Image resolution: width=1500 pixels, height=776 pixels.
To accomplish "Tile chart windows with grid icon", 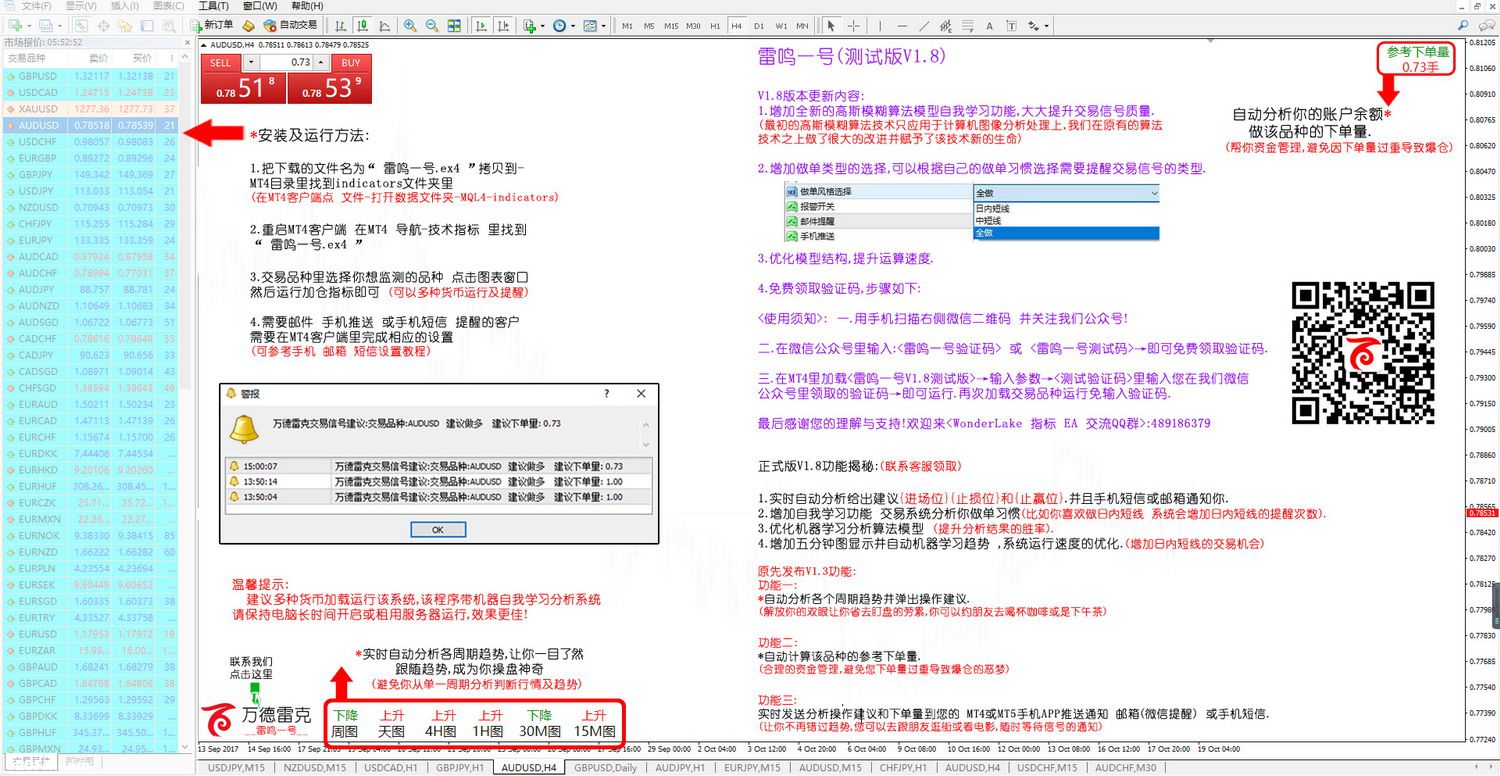I will click(454, 25).
